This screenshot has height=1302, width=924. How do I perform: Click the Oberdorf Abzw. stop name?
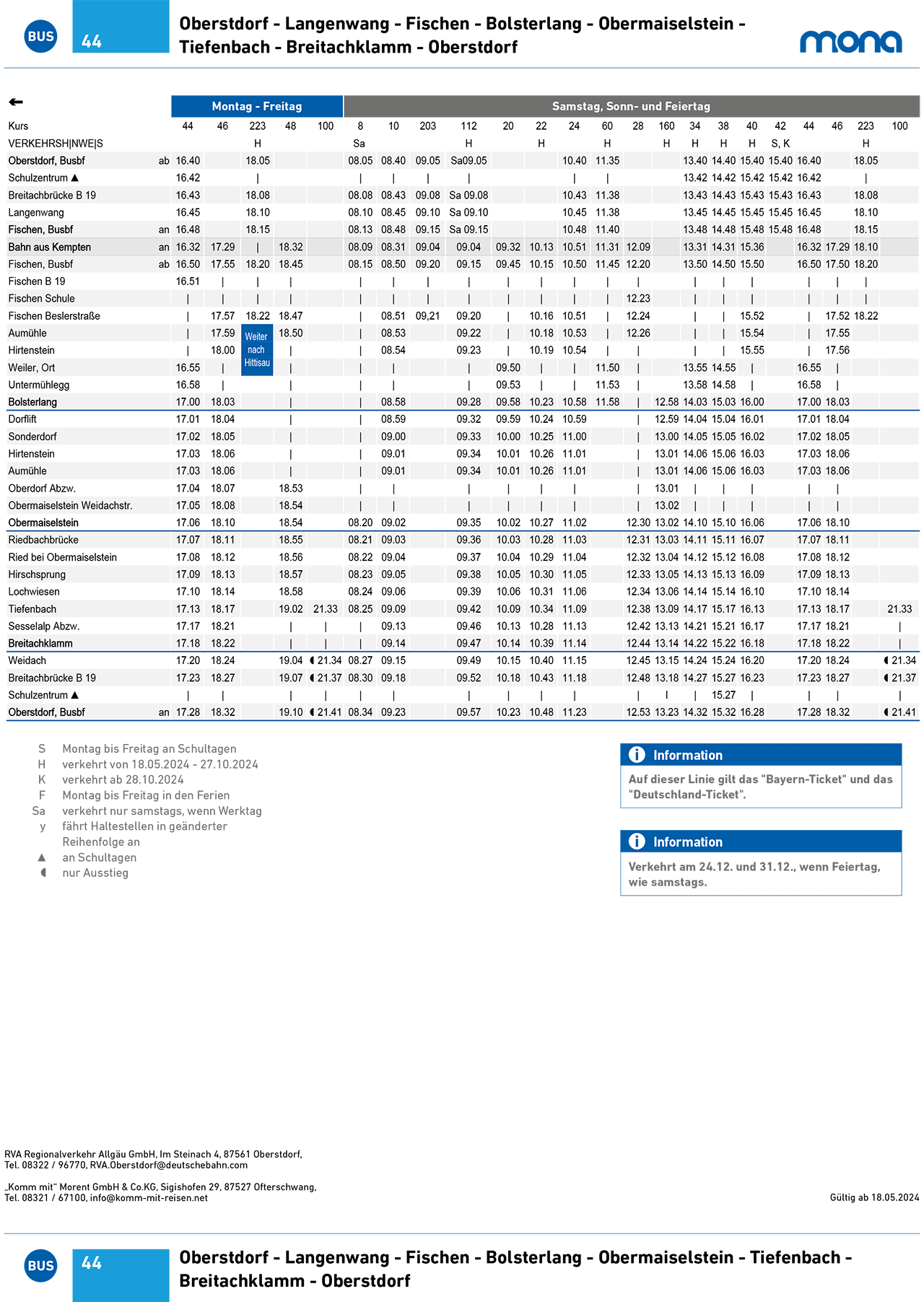click(42, 488)
